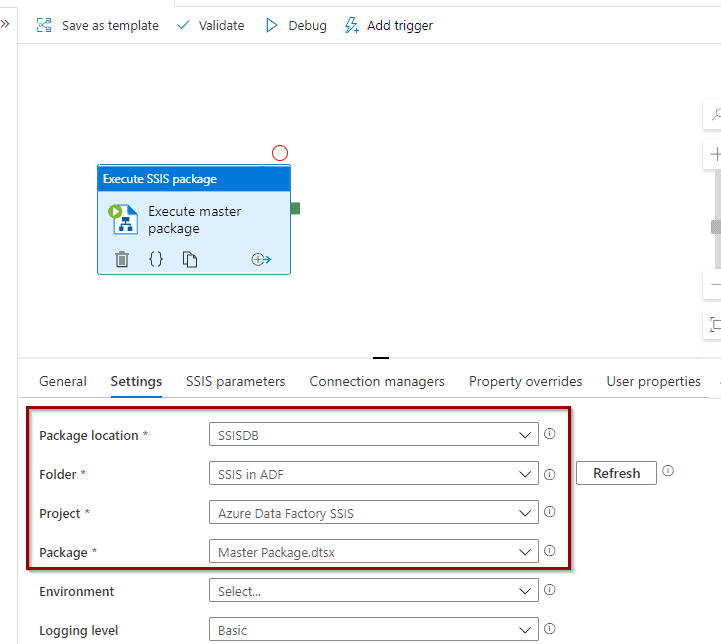Viewport: 721px width, 644px height.
Task: Click Project info icon
Action: point(549,512)
